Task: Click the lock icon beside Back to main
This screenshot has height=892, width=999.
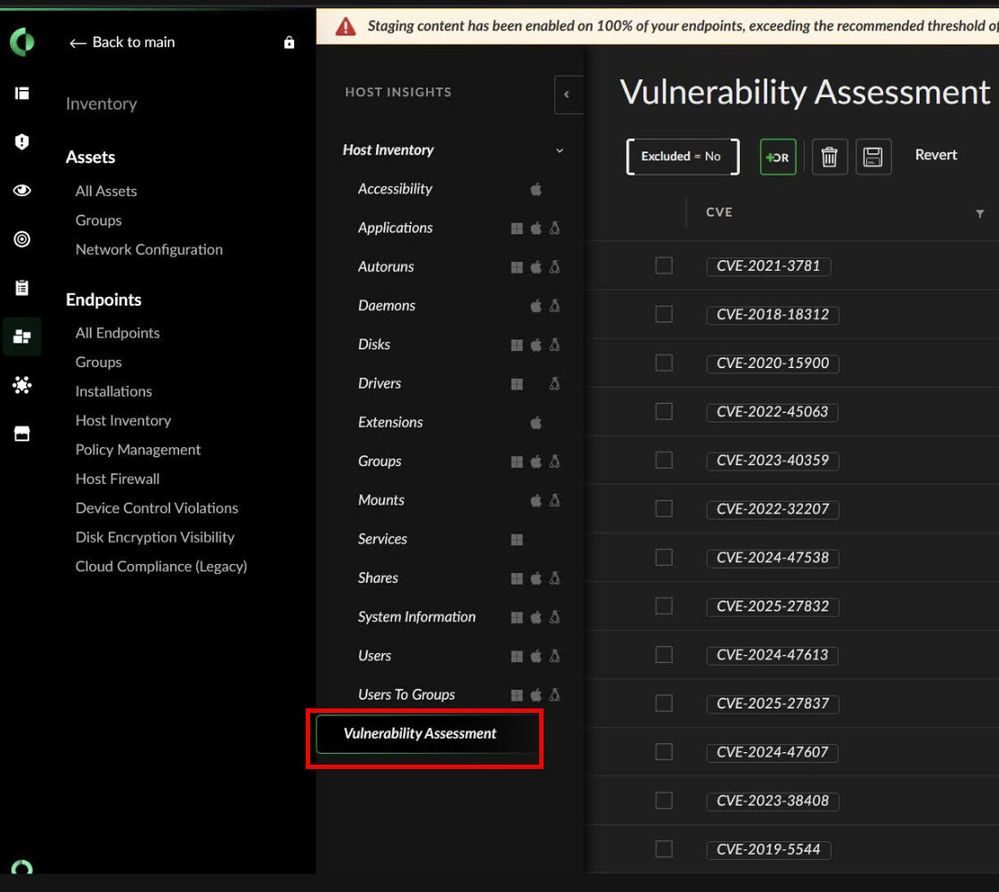Action: (289, 43)
